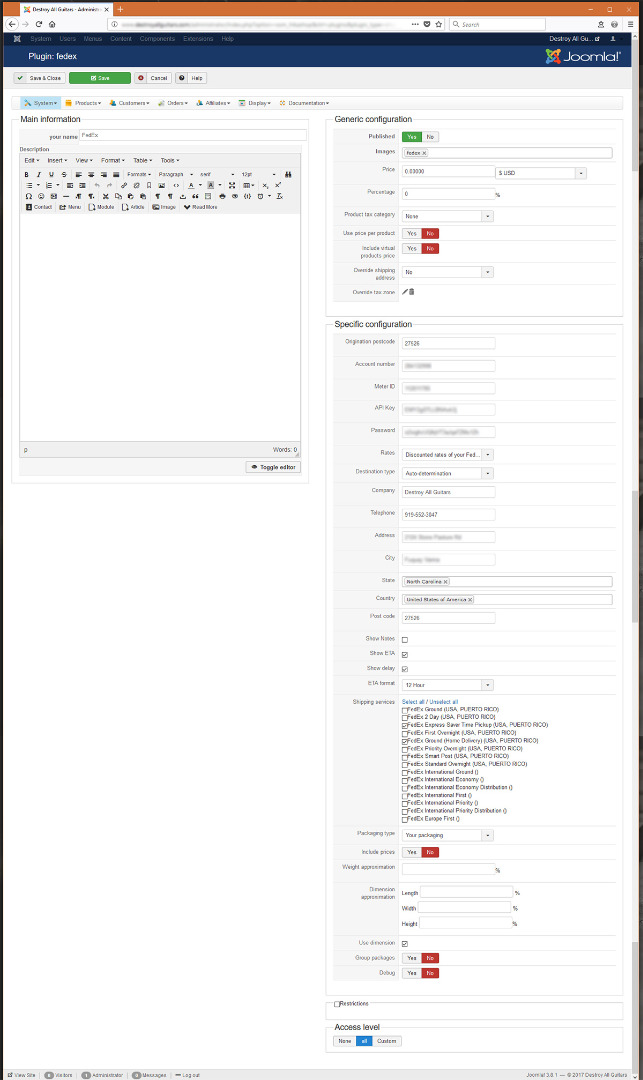Click the text color icon
The image size is (643, 1080).
[191, 185]
